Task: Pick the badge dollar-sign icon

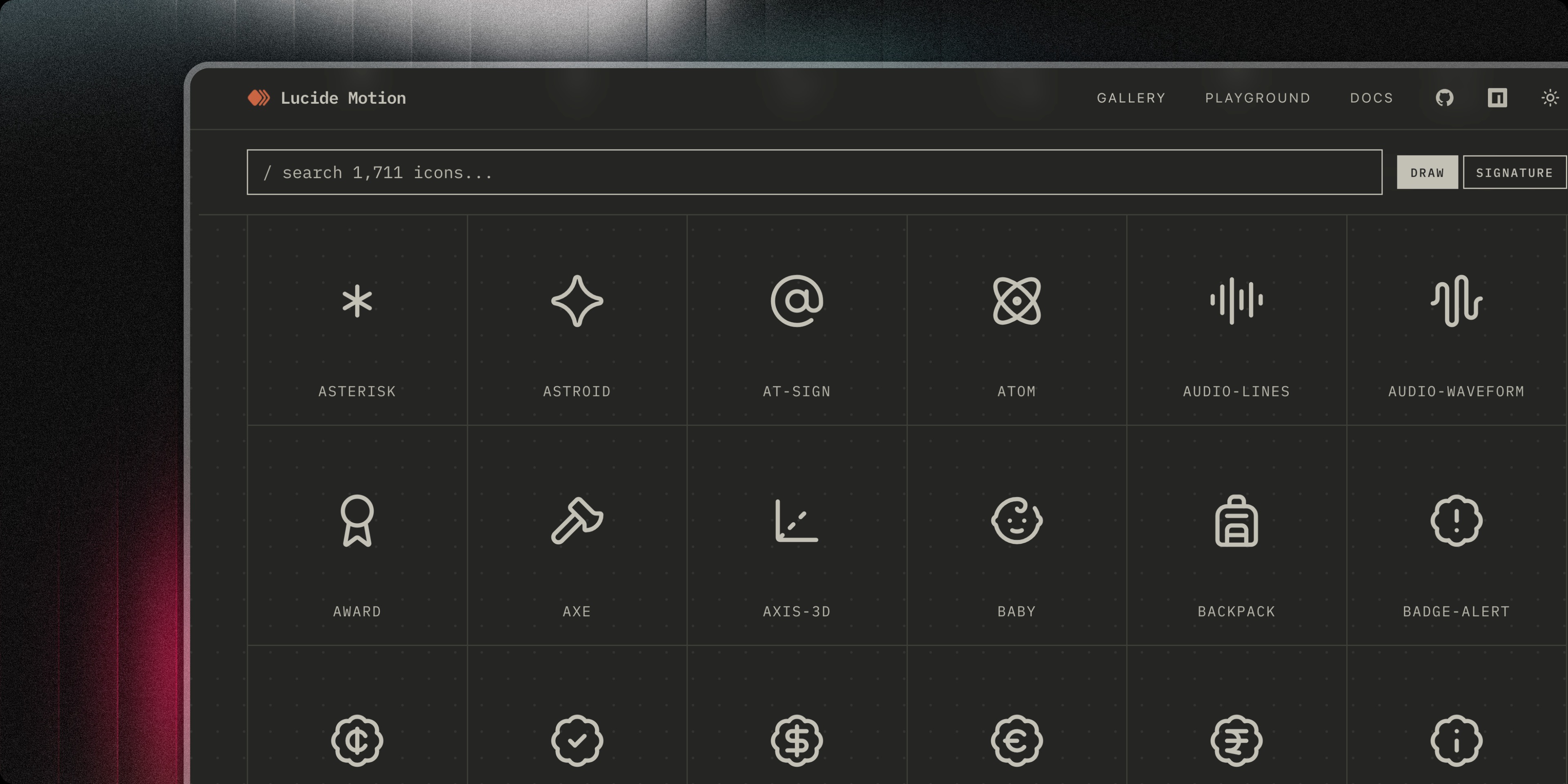Action: 797,741
